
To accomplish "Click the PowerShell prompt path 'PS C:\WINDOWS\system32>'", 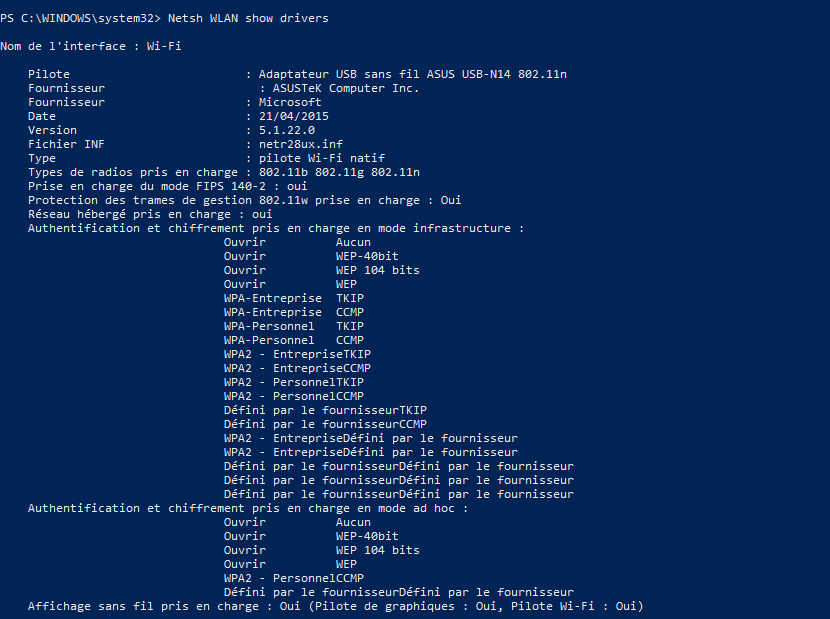I will pos(80,18).
